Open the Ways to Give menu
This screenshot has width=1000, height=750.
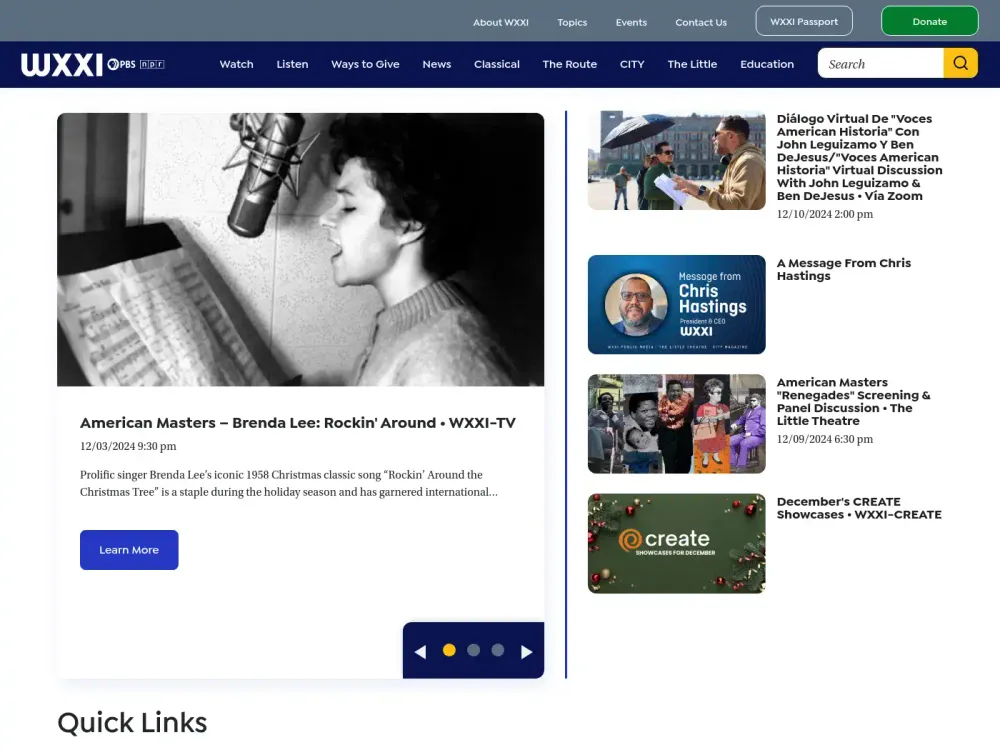tap(365, 64)
